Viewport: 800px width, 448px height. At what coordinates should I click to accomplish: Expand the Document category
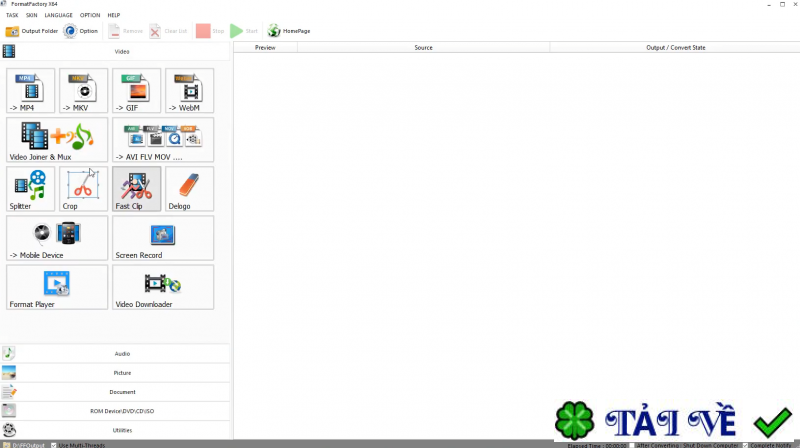coord(115,392)
